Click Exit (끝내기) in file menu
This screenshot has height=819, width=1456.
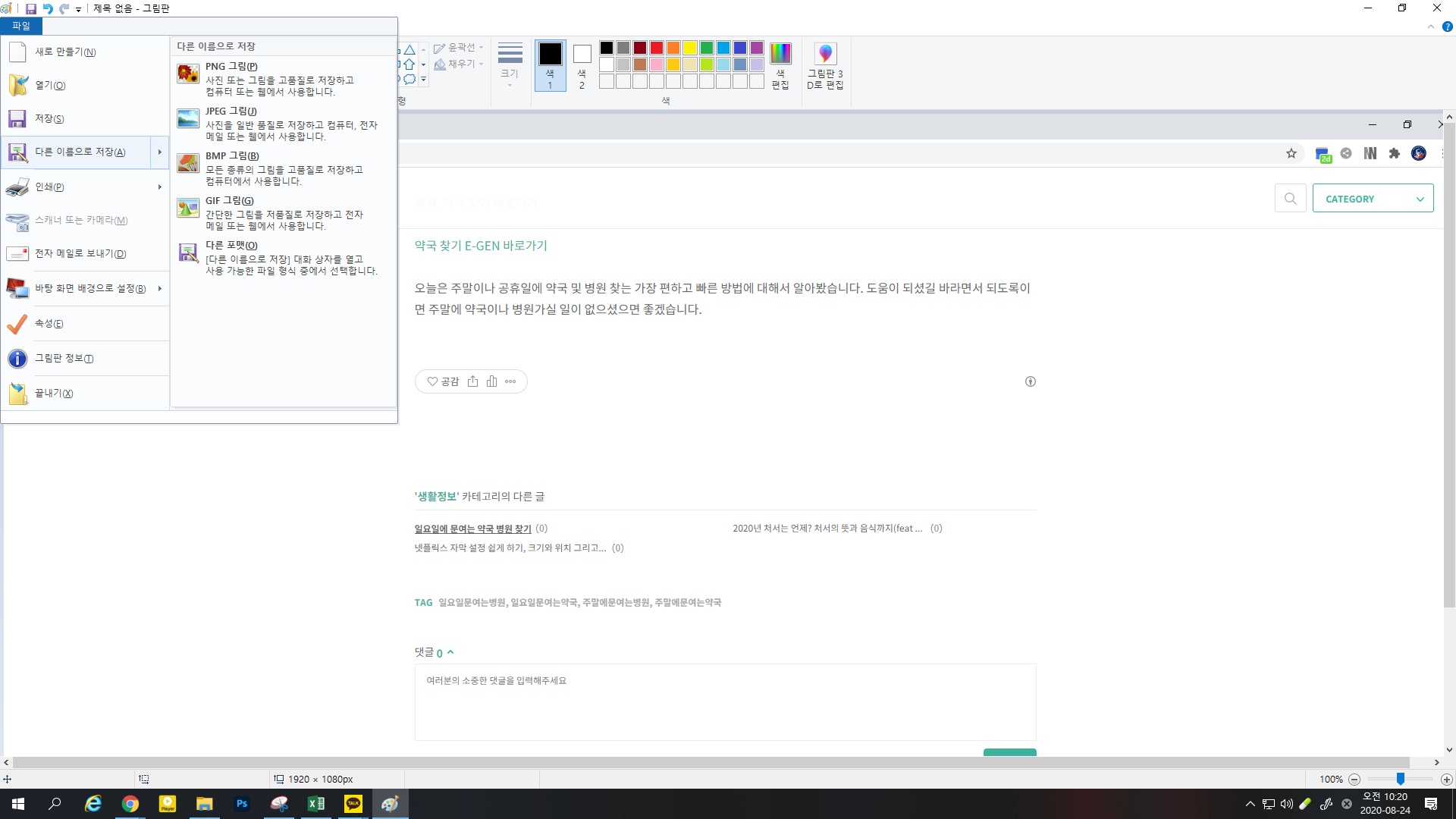coord(53,394)
